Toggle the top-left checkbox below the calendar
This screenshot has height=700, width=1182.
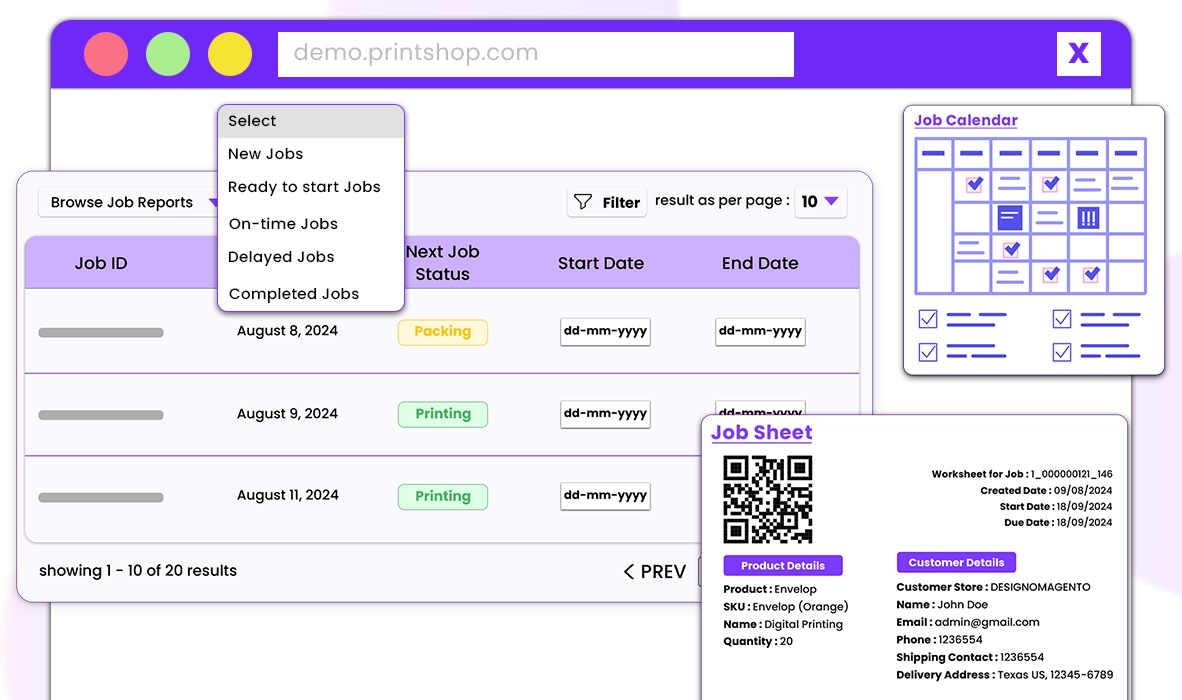928,319
